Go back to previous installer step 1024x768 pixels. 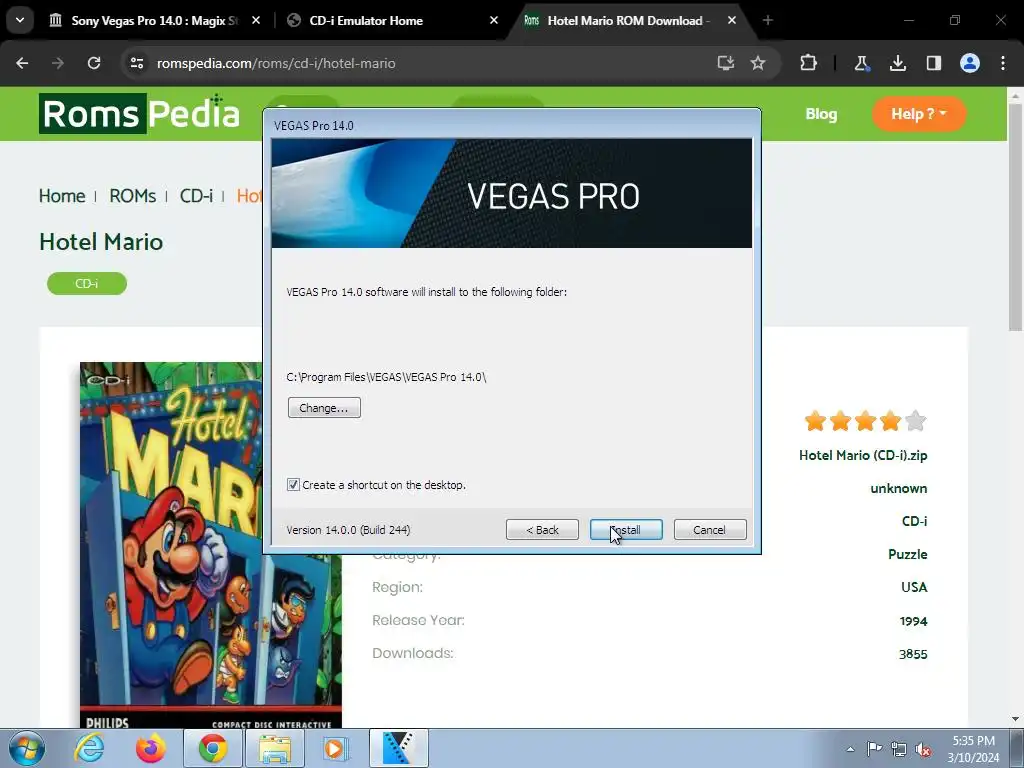click(542, 530)
